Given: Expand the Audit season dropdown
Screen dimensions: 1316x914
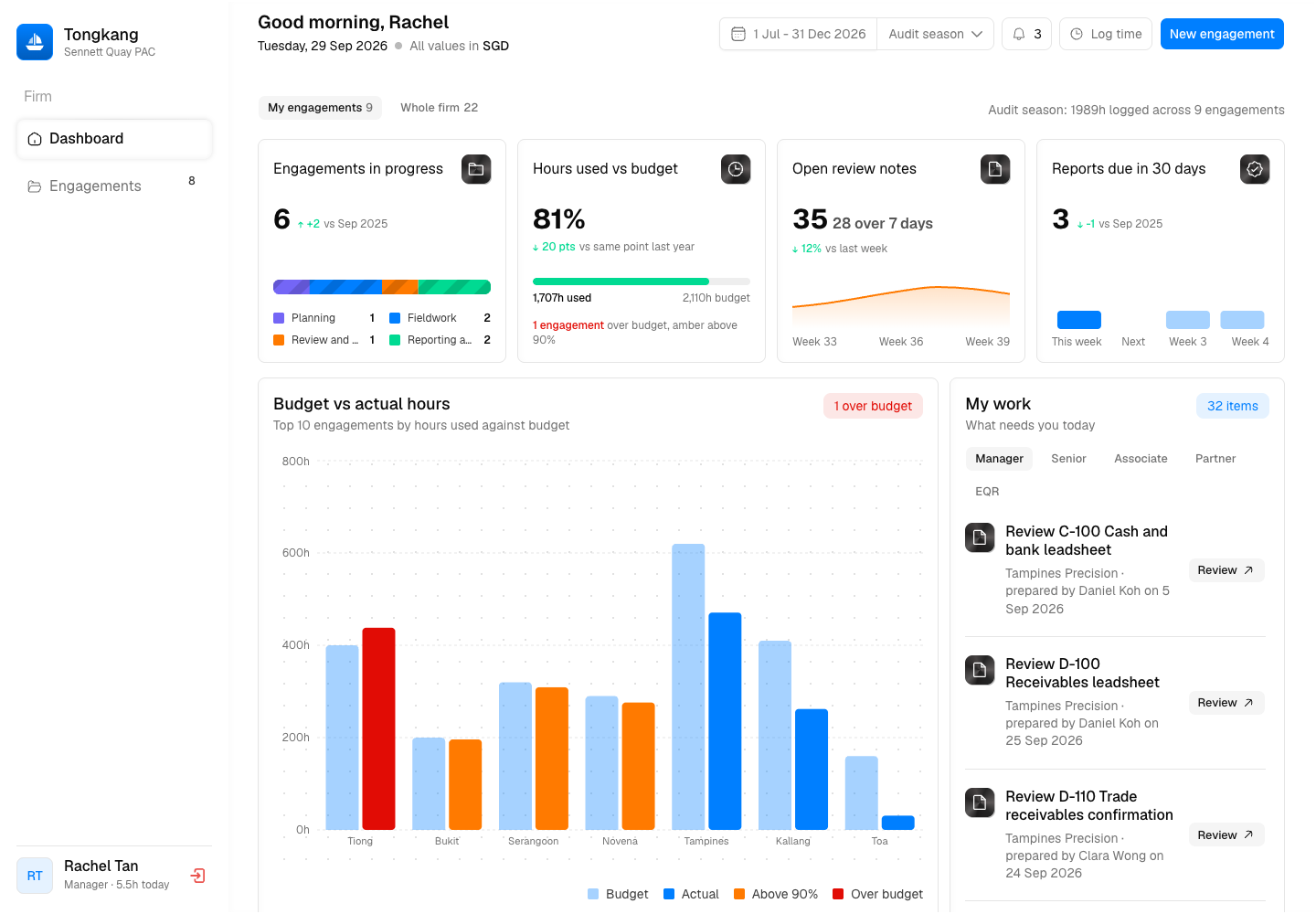Looking at the screenshot, I should [x=935, y=34].
